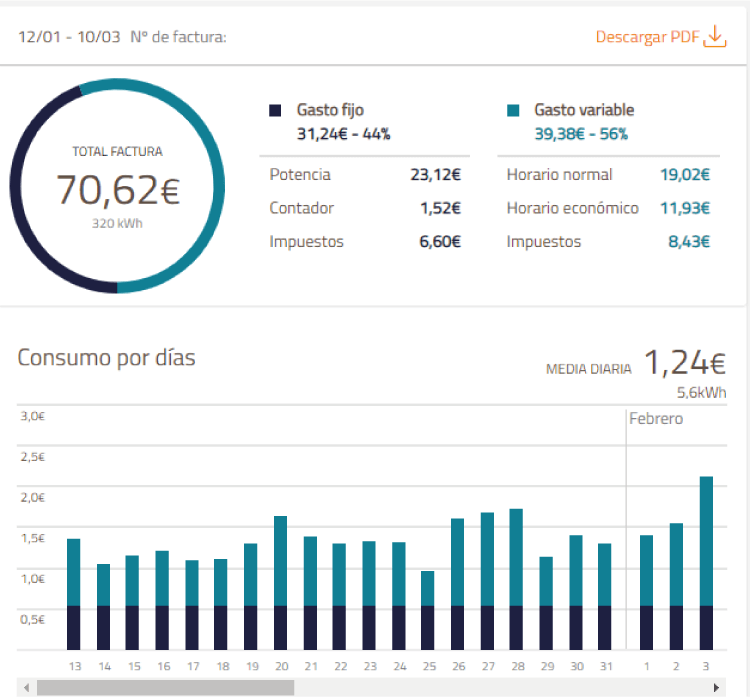750x698 pixels.
Task: Click the right scroll arrow of chart
Action: click(716, 687)
